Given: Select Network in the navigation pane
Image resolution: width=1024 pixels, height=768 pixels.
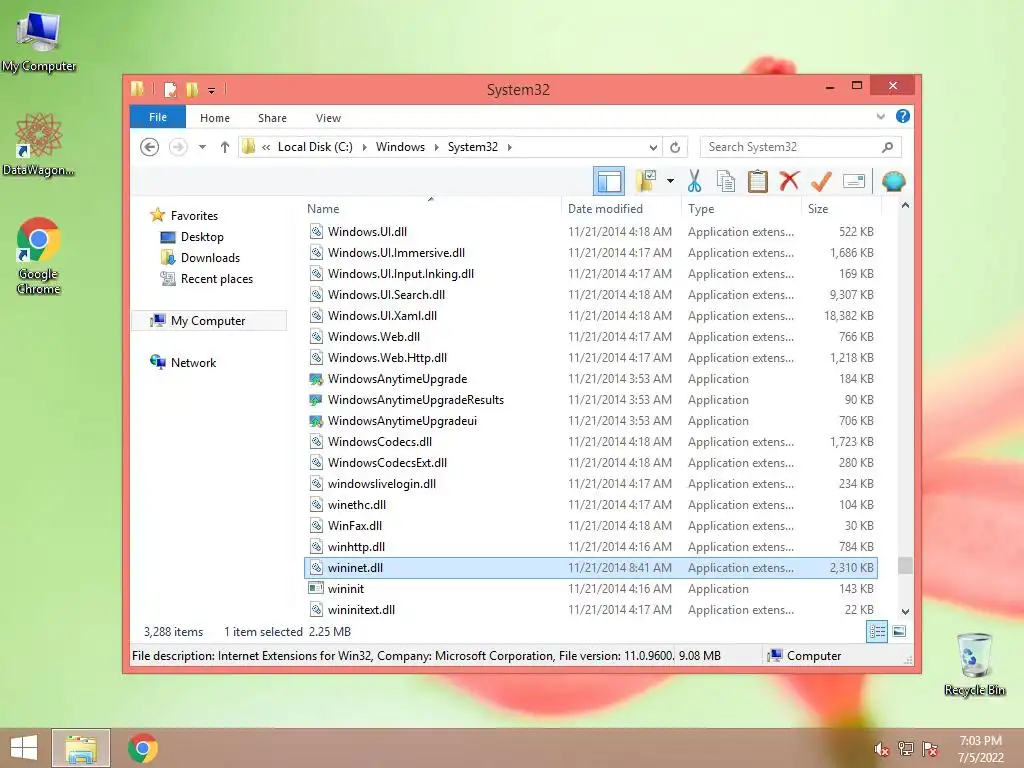Looking at the screenshot, I should (x=193, y=362).
